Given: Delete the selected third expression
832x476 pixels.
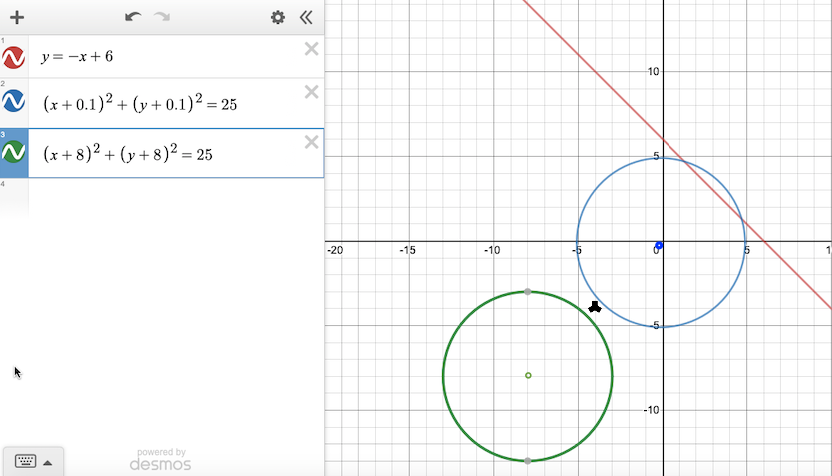Looking at the screenshot, I should point(311,142).
